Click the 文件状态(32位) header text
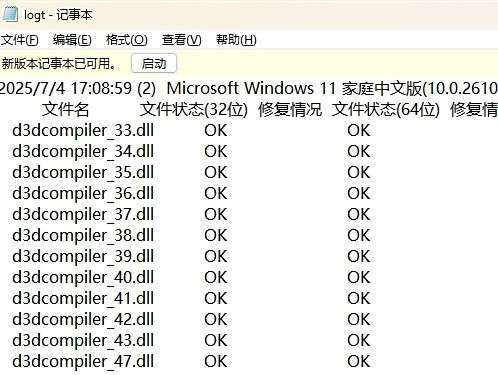Screen dimensions: 498x375 point(194,109)
